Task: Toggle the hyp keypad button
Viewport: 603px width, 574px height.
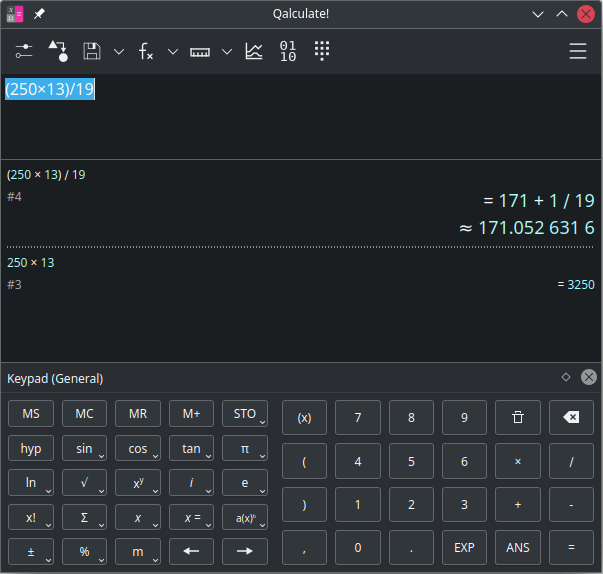Action: coord(31,449)
